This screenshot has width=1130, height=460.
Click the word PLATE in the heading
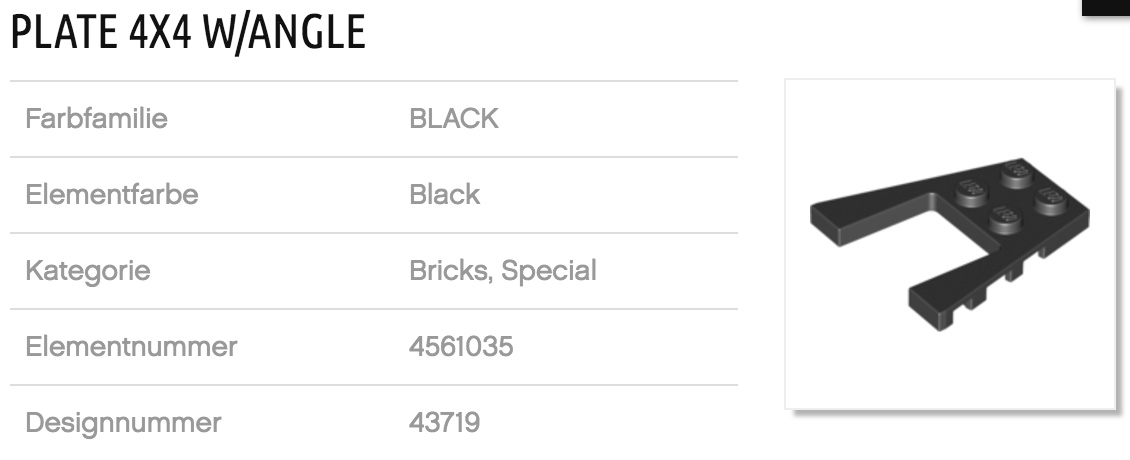[x=62, y=33]
